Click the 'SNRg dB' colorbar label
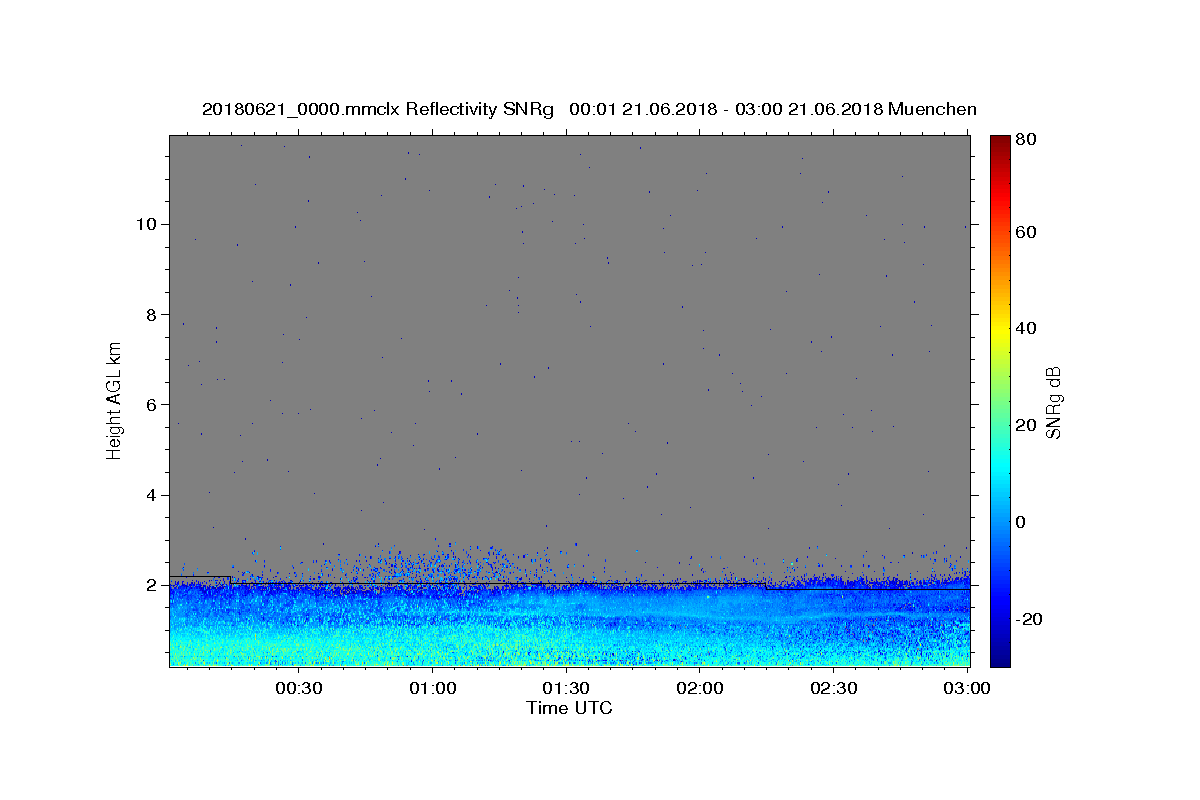Viewport: 1200px width, 800px height. [x=1053, y=402]
